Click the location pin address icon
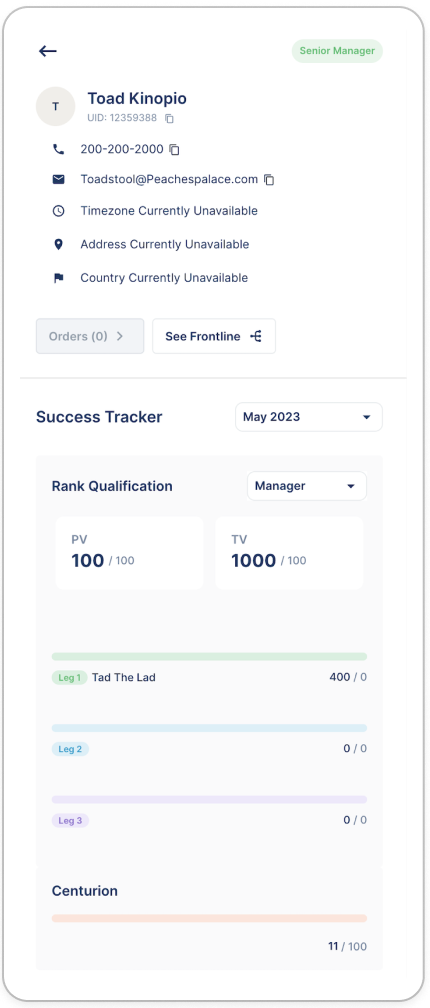 click(58, 244)
